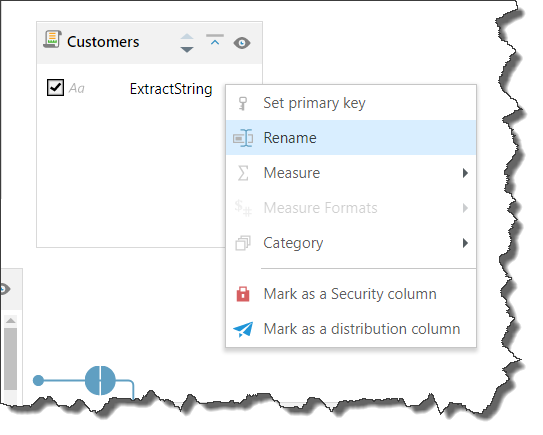Image resolution: width=543 pixels, height=435 pixels.
Task: Click the left panel scrollbar up arrow
Action: [11, 320]
